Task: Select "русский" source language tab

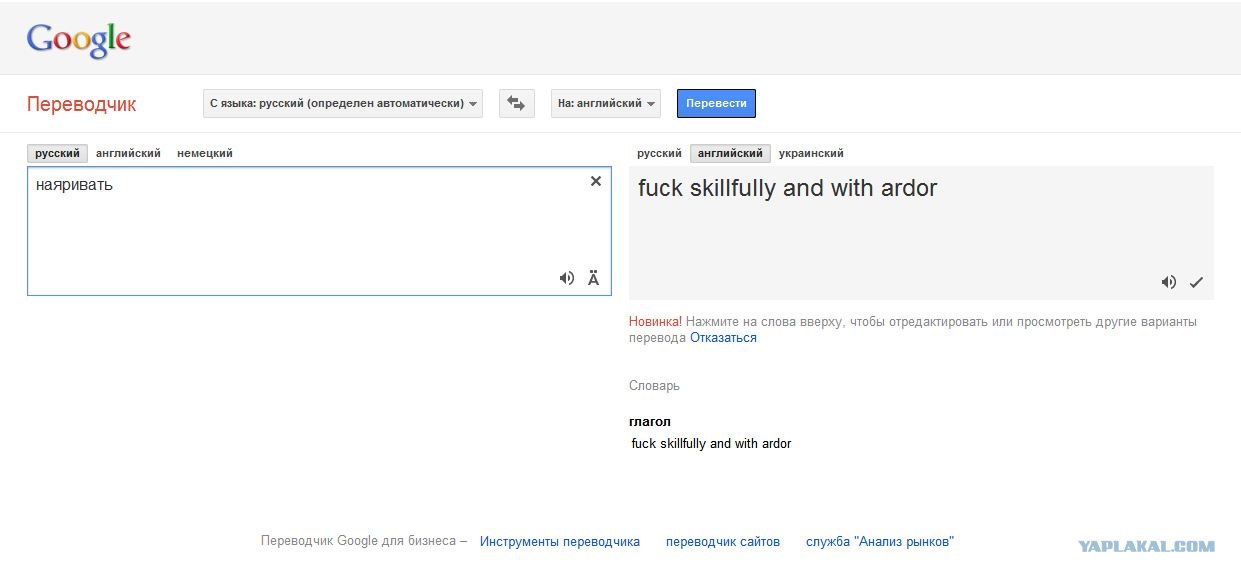Action: click(57, 153)
